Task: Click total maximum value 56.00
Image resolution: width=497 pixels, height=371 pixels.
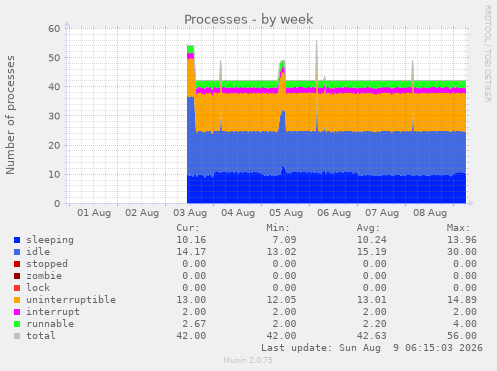Action: coord(462,336)
